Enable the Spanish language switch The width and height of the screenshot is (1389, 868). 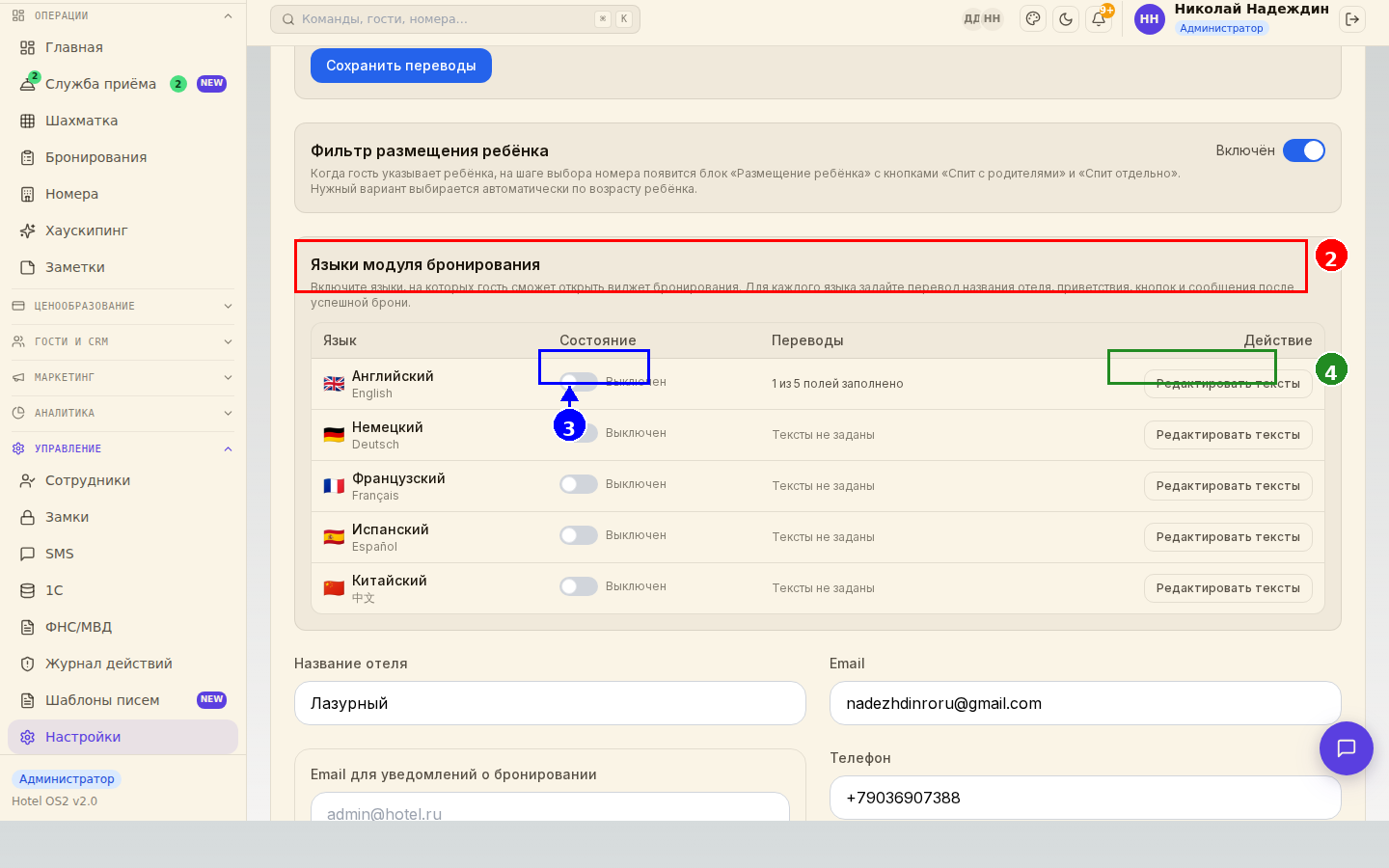coord(579,535)
